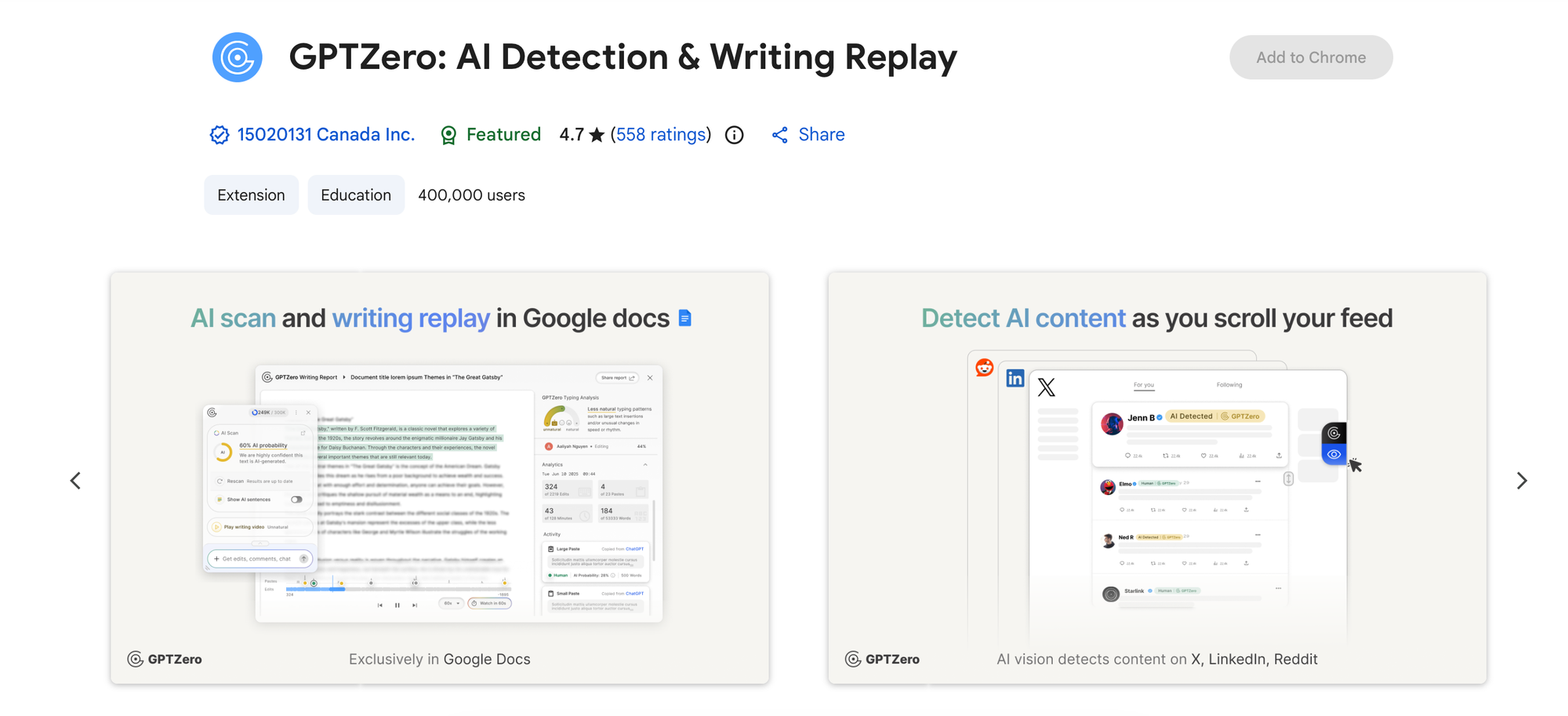Click the verified publisher badge icon
Screen dimensions: 1568x716
coord(220,135)
